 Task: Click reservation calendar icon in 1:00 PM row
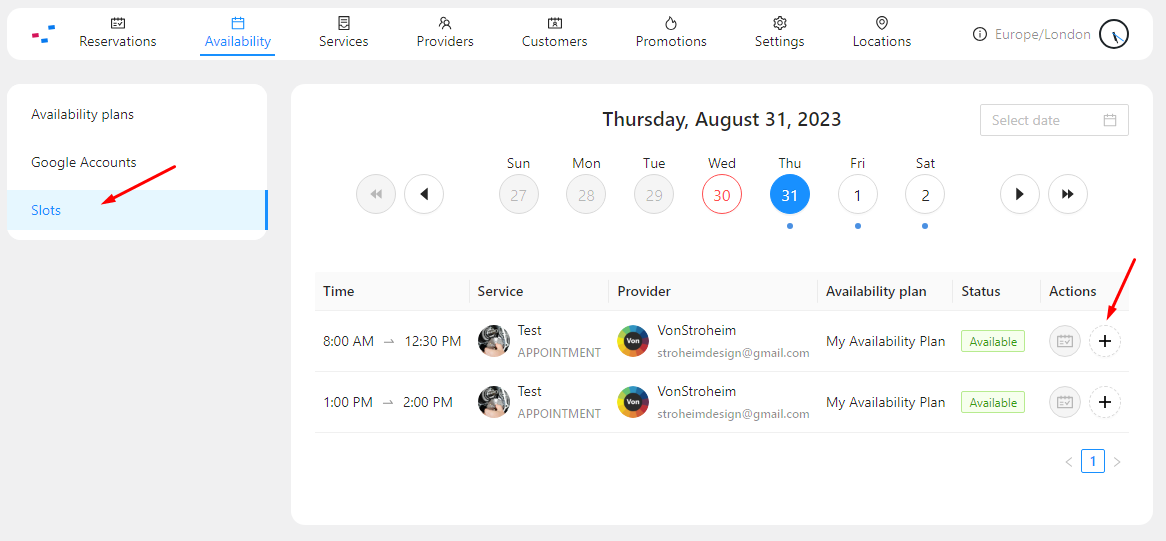(1065, 402)
